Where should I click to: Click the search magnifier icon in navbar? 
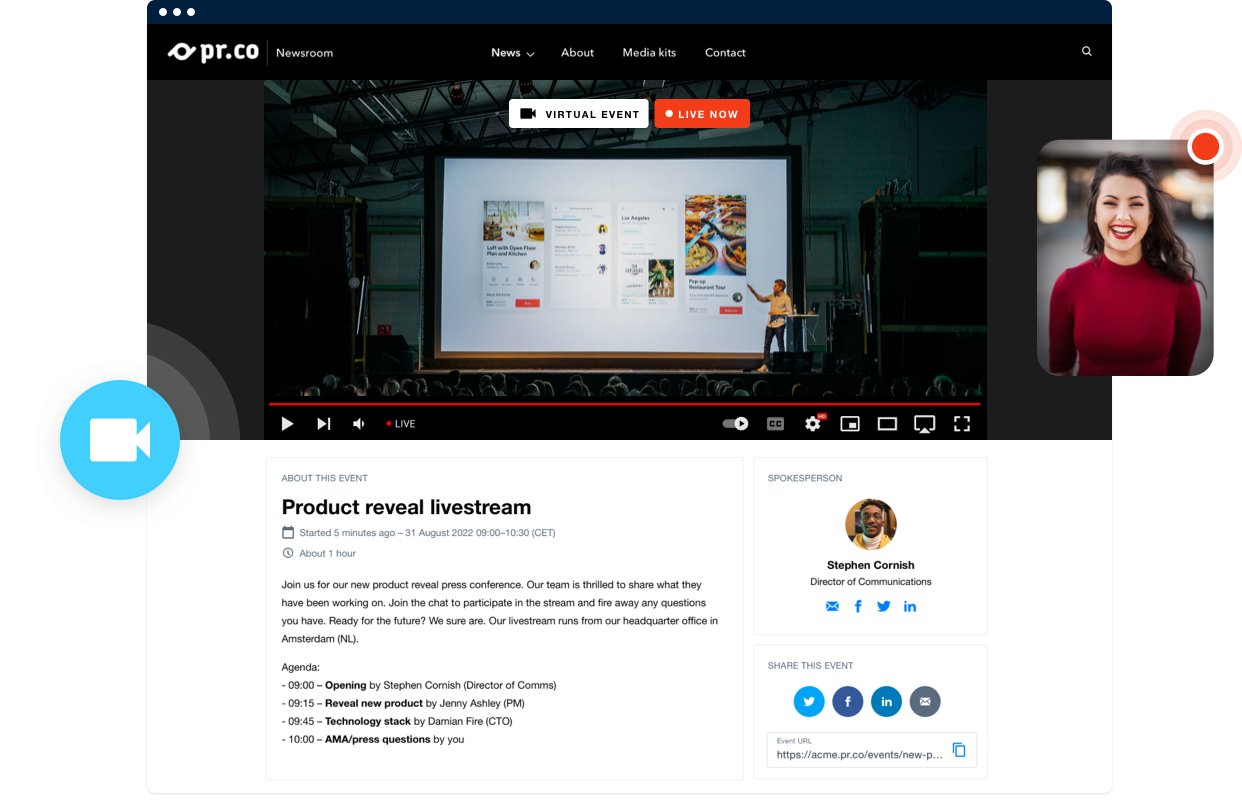(x=1087, y=52)
